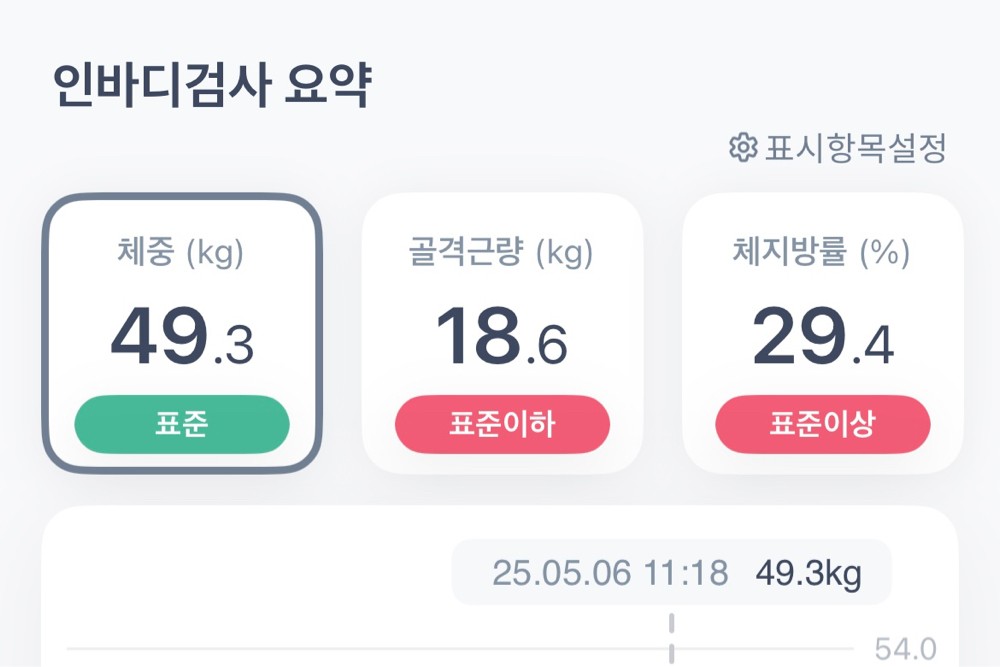Click the chart tooltip showing 25.05.06 11:18
1001x667 pixels.
coord(610,574)
